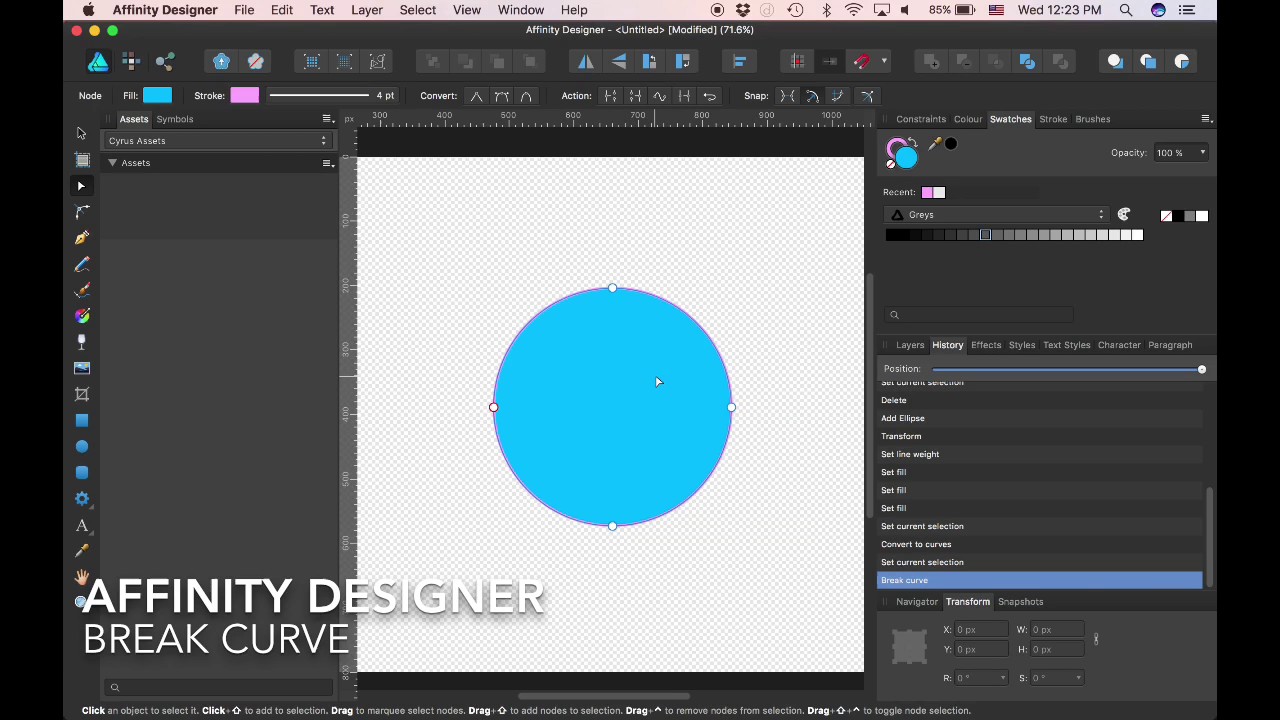Activate the Colour Picker tool
This screenshot has height=720, width=1280.
tap(82, 551)
